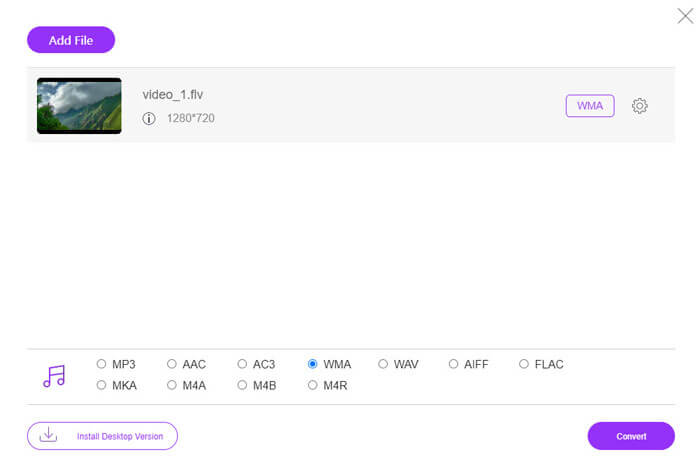
Task: Choose AAC as the audio format
Action: pos(172,364)
